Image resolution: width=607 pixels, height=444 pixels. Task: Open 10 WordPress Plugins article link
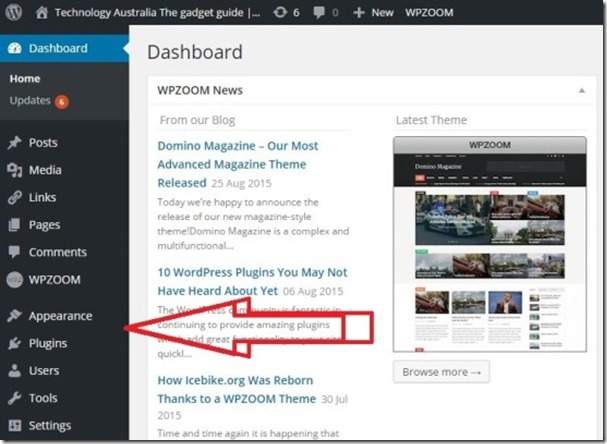(x=252, y=281)
